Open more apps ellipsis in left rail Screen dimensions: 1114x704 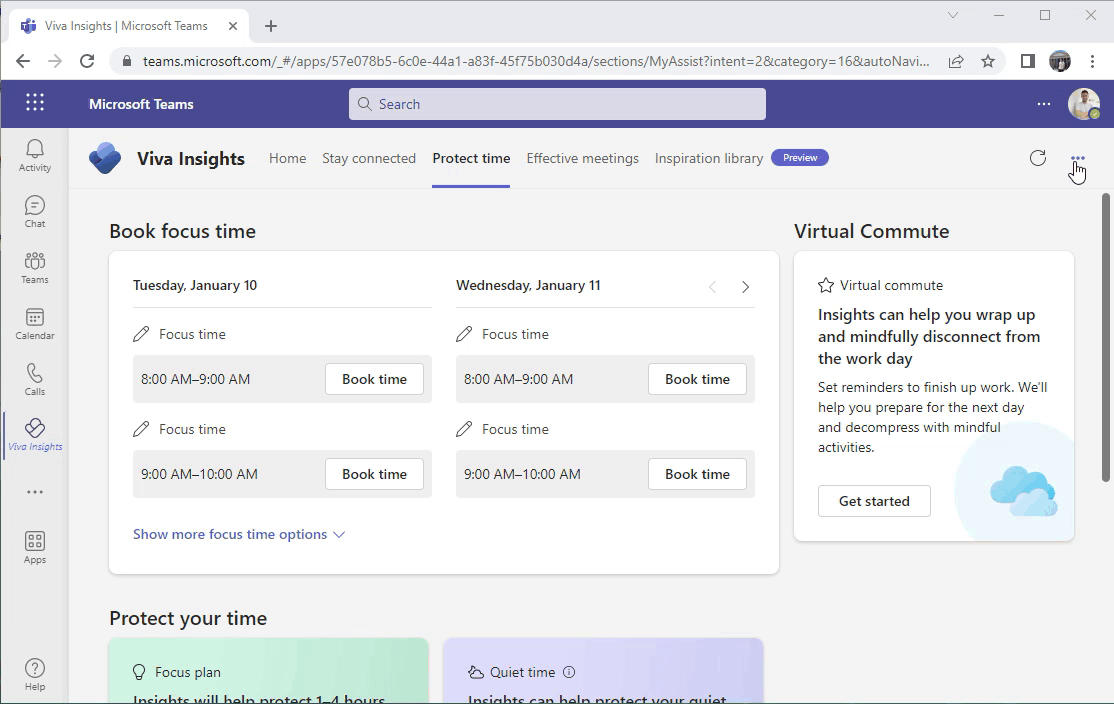35,492
